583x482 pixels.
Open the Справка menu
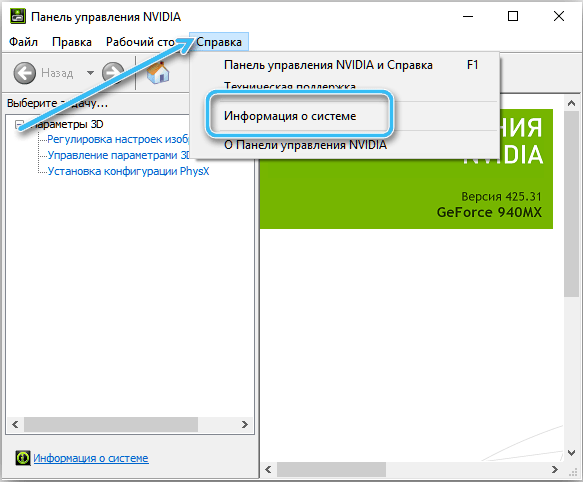[219, 42]
